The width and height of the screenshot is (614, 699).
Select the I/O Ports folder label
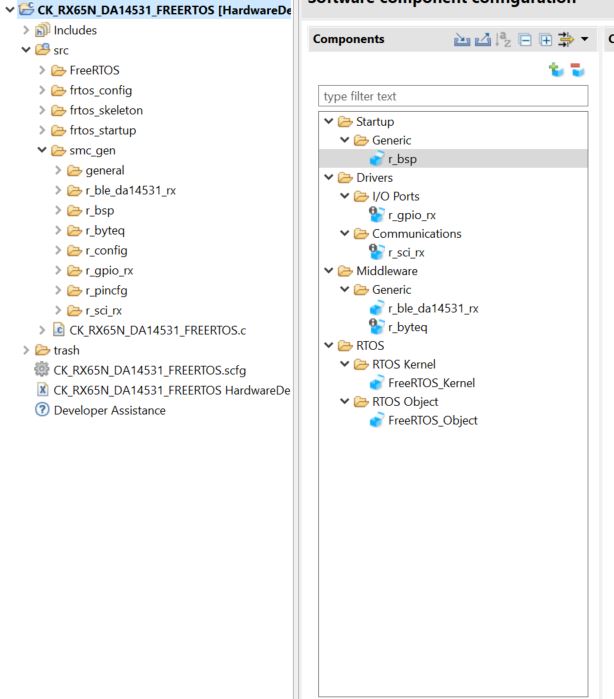tap(396, 196)
